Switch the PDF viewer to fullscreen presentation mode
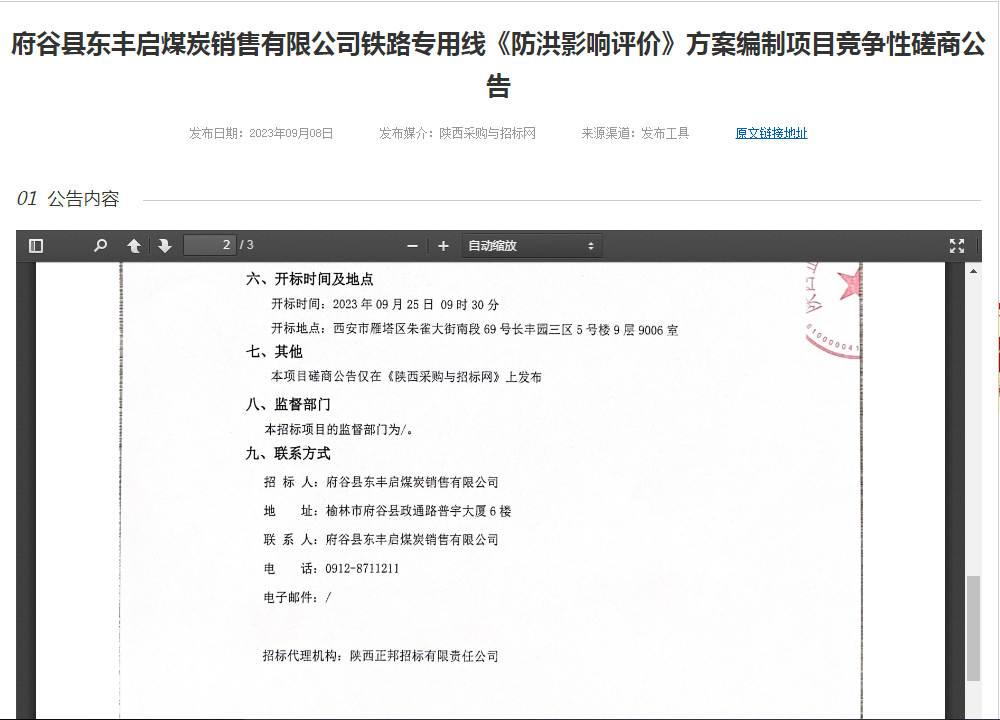 [x=957, y=246]
